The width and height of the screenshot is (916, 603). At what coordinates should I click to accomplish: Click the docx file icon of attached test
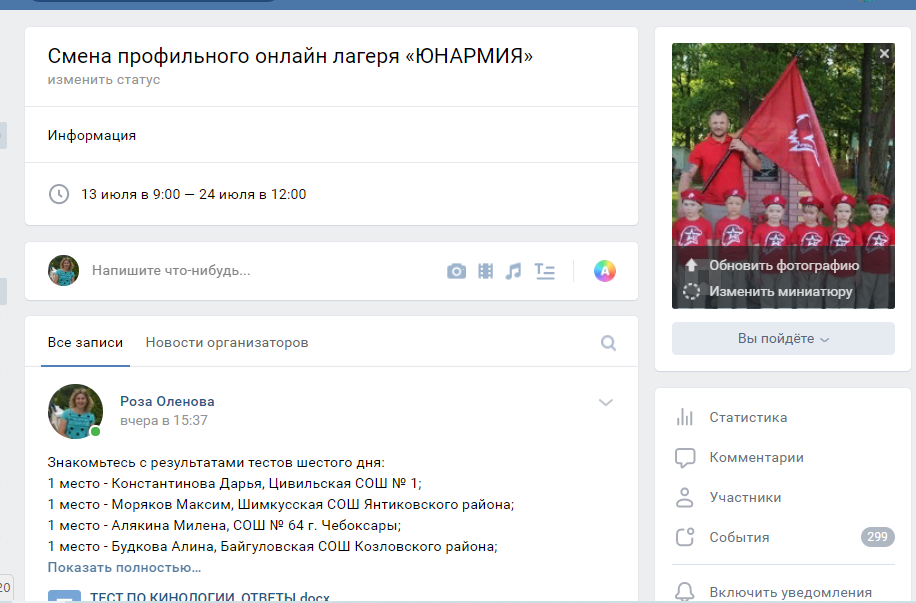(64, 596)
